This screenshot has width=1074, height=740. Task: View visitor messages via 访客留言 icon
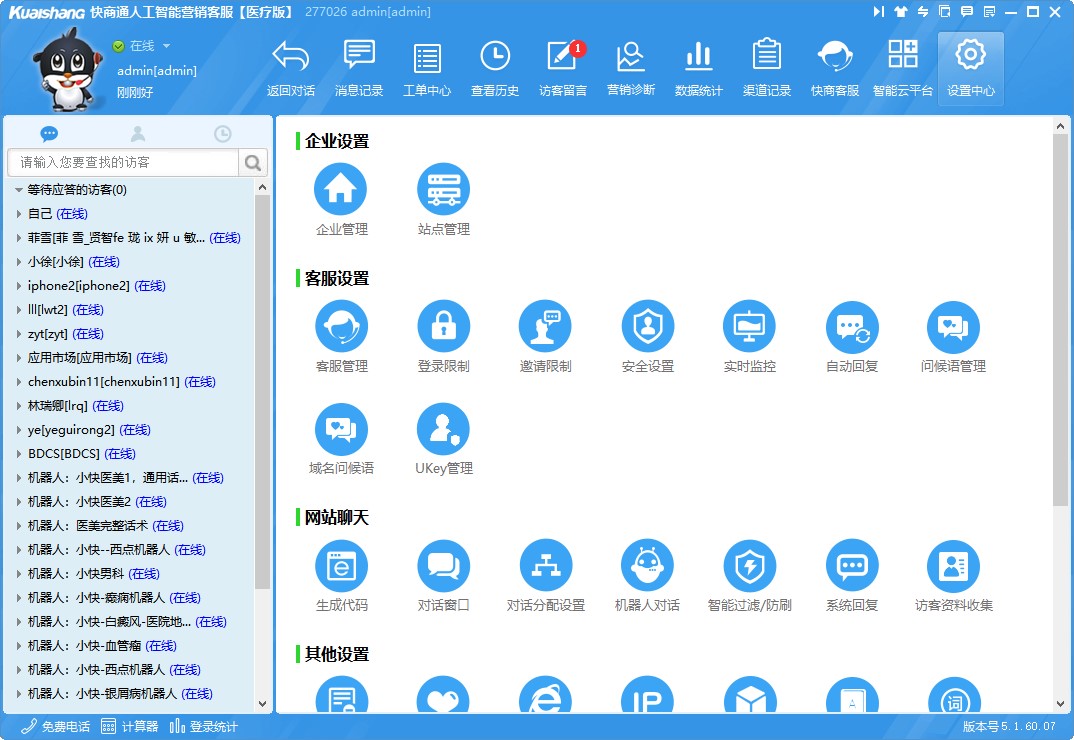562,66
